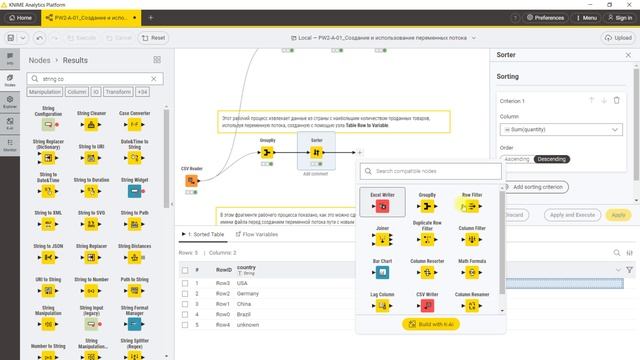Image resolution: width=640 pixels, height=360 pixels.
Task: Filter results by the Manipulation tag
Action: click(x=45, y=92)
